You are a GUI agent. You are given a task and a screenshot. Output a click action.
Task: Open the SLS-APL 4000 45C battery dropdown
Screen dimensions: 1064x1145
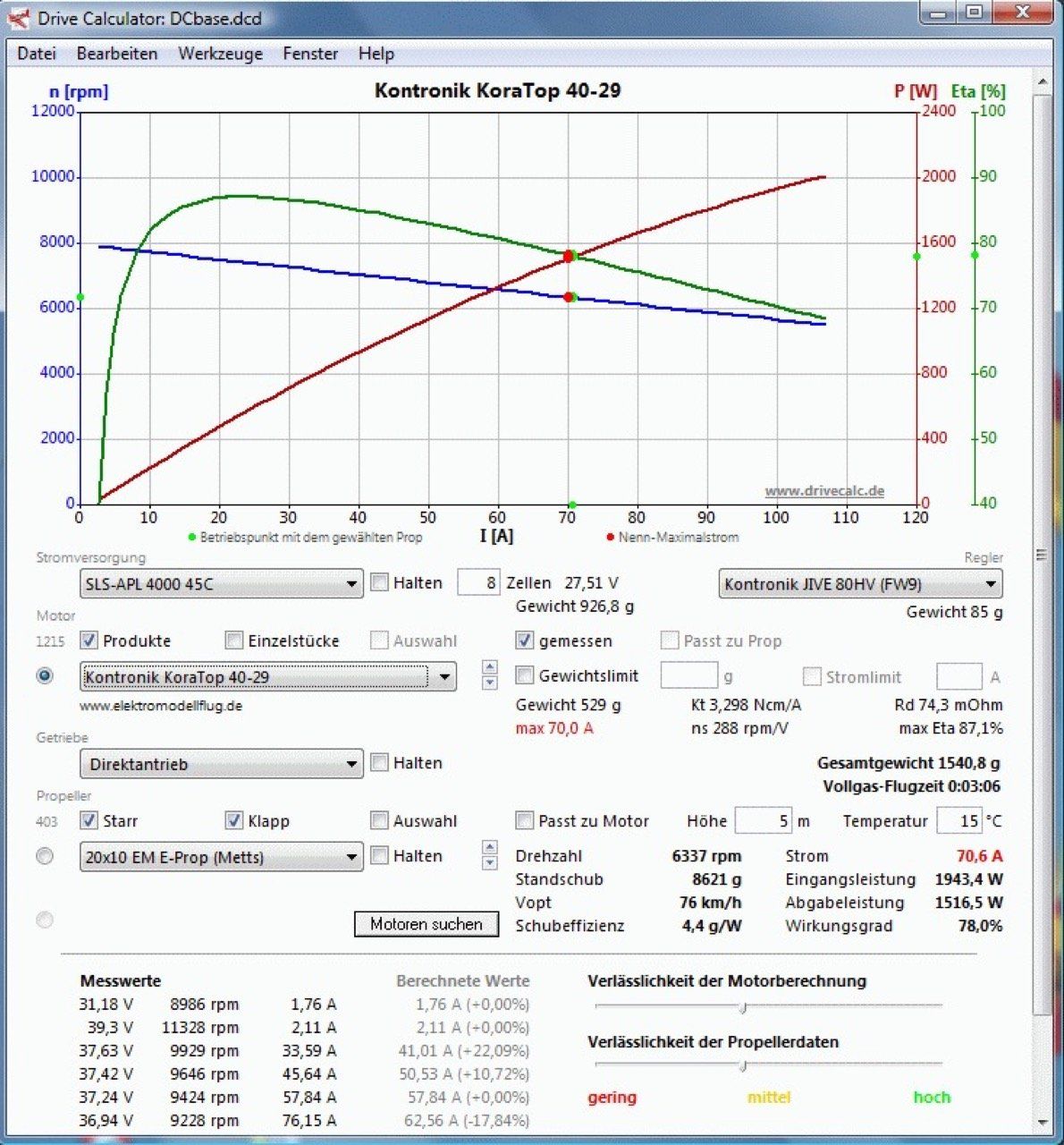pos(222,584)
